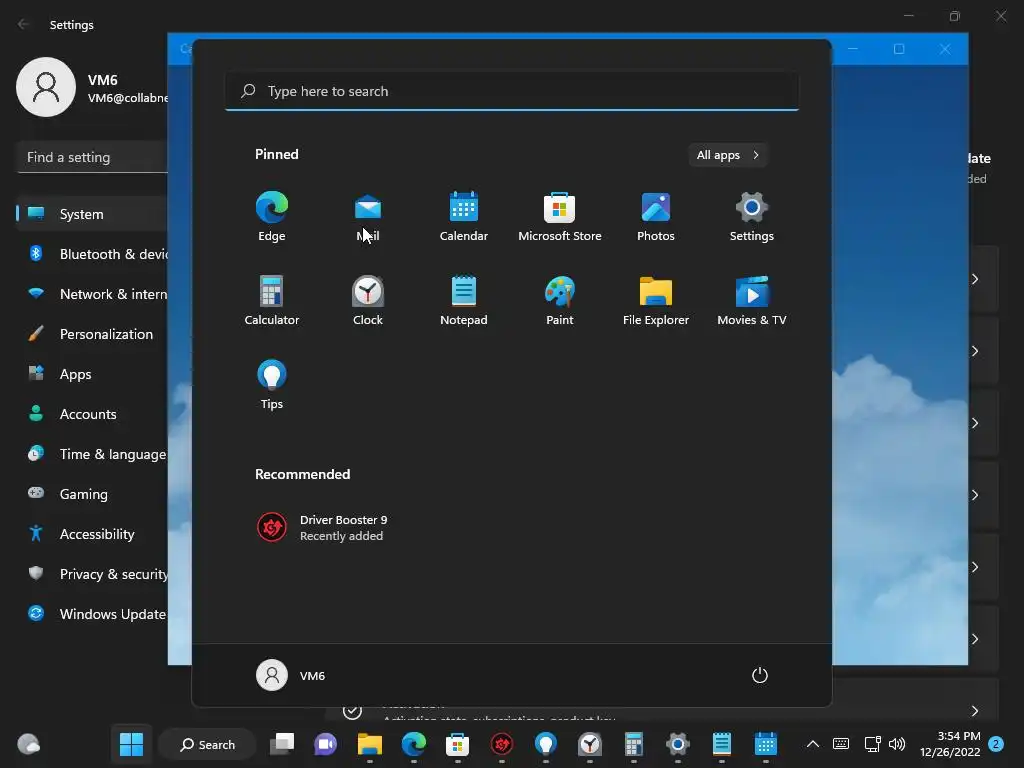Select System in Settings sidebar
The height and width of the screenshot is (768, 1024).
coord(91,214)
